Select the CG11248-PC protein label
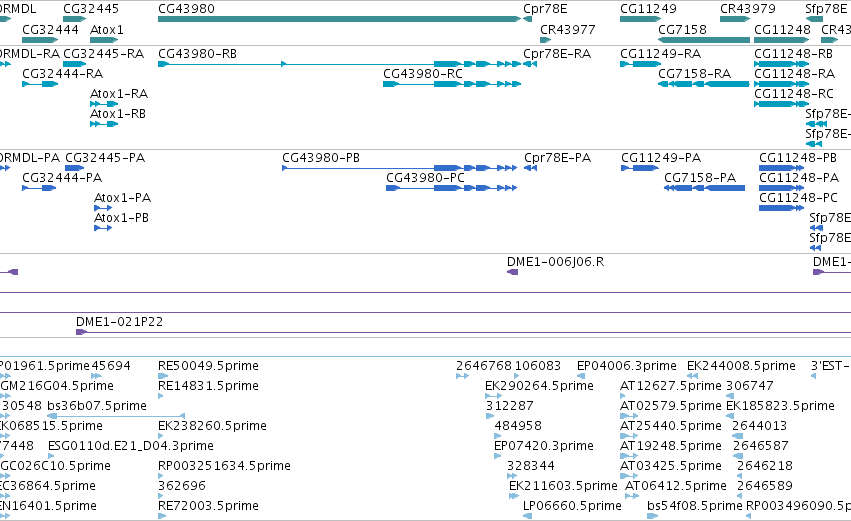The height and width of the screenshot is (521, 851). tap(798, 198)
